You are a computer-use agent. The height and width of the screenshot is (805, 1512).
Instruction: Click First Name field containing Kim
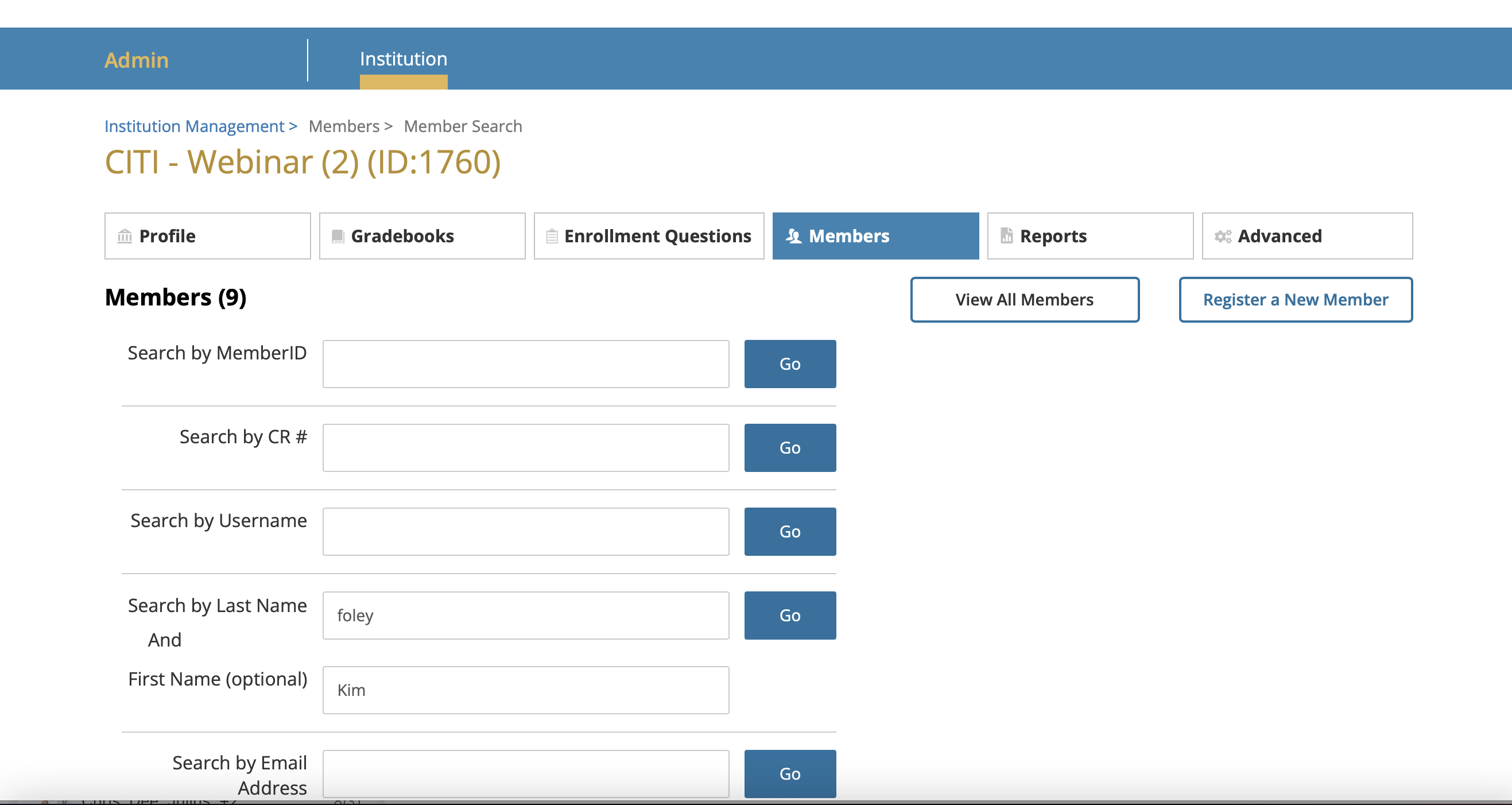tap(526, 690)
